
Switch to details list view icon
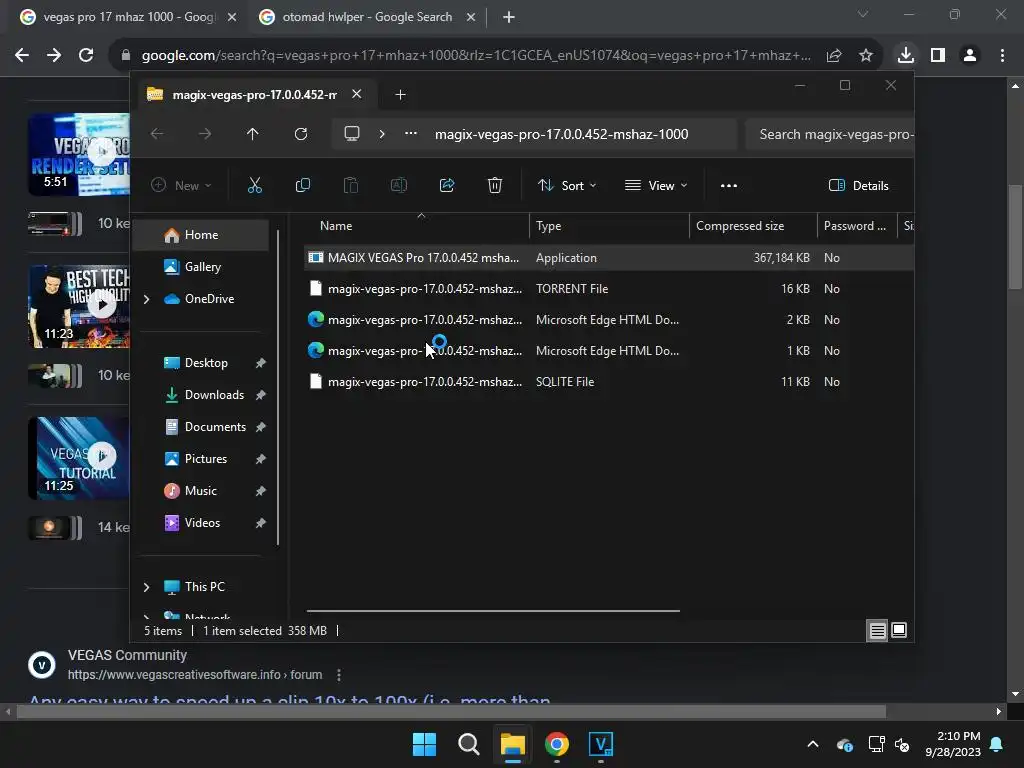877,631
